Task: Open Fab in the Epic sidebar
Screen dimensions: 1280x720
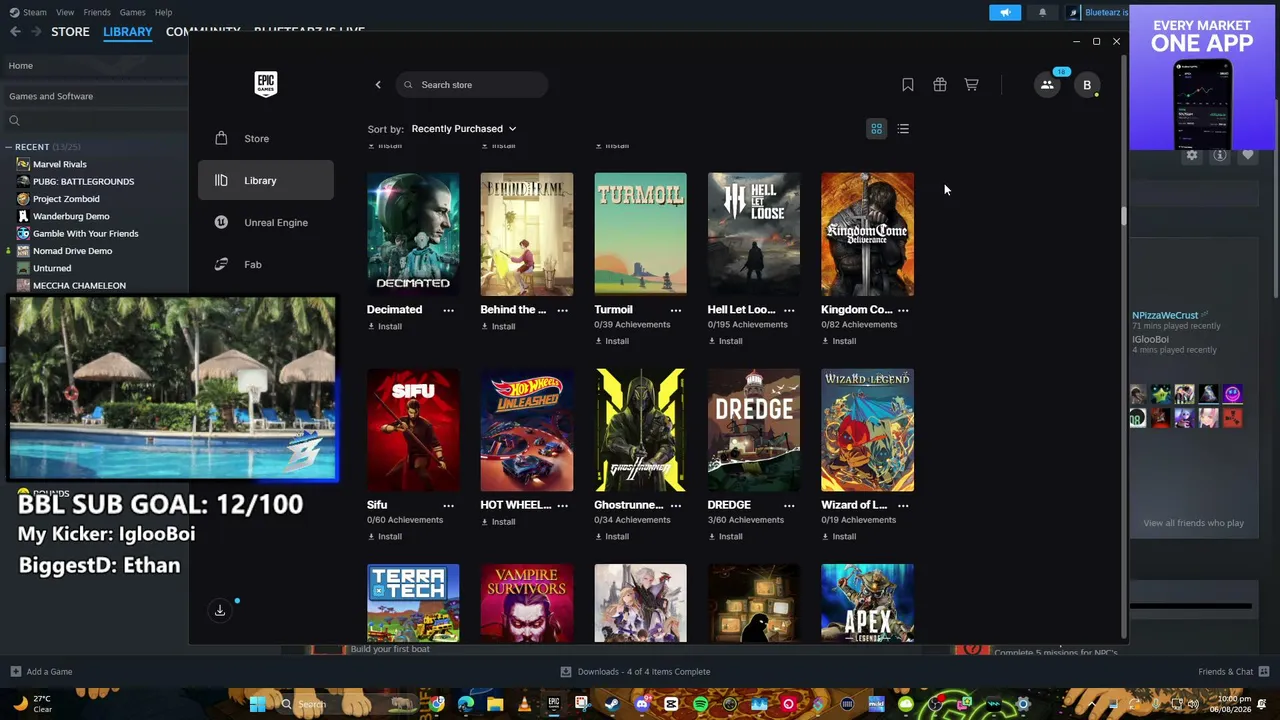Action: (x=266, y=264)
